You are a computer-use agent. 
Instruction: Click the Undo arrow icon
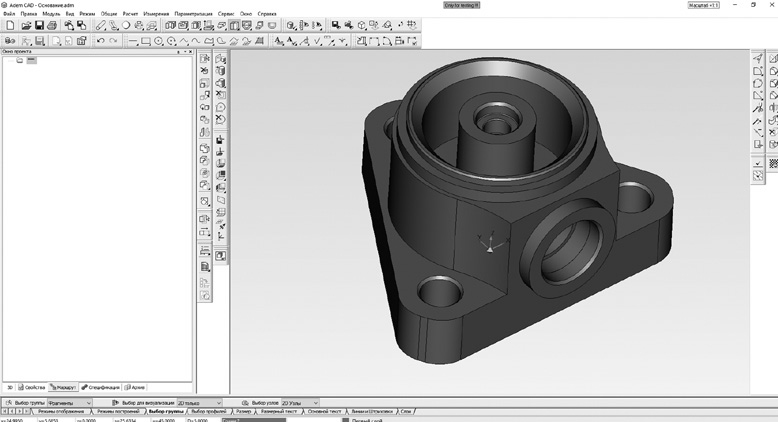(101, 41)
